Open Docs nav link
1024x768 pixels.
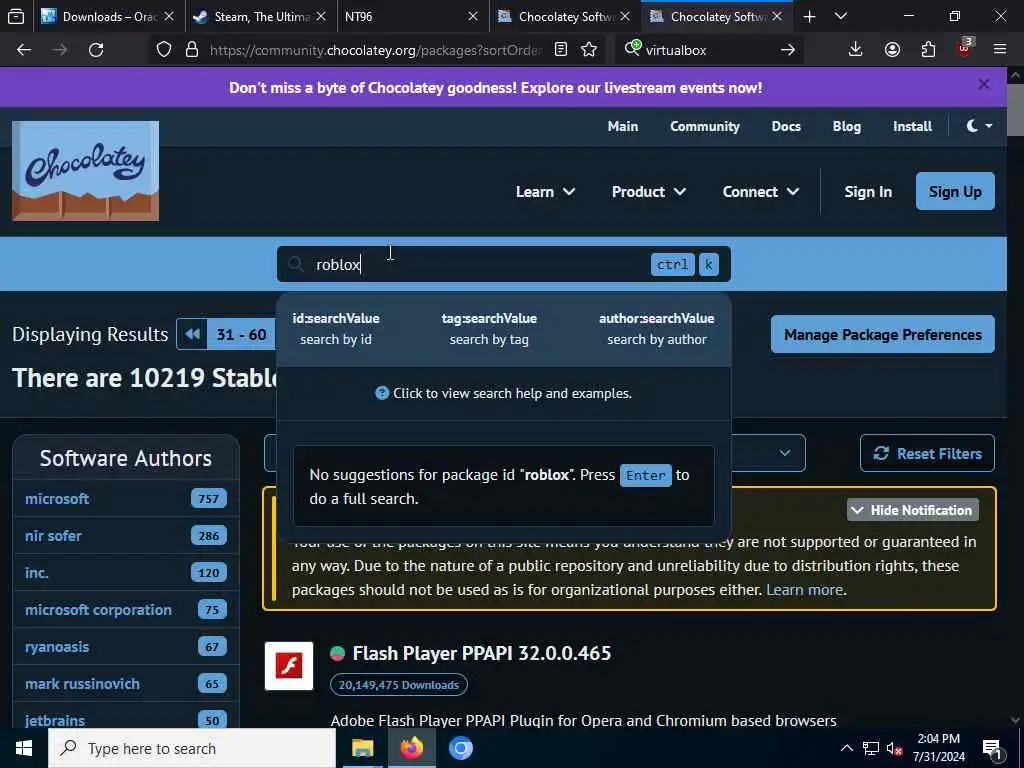(x=786, y=126)
